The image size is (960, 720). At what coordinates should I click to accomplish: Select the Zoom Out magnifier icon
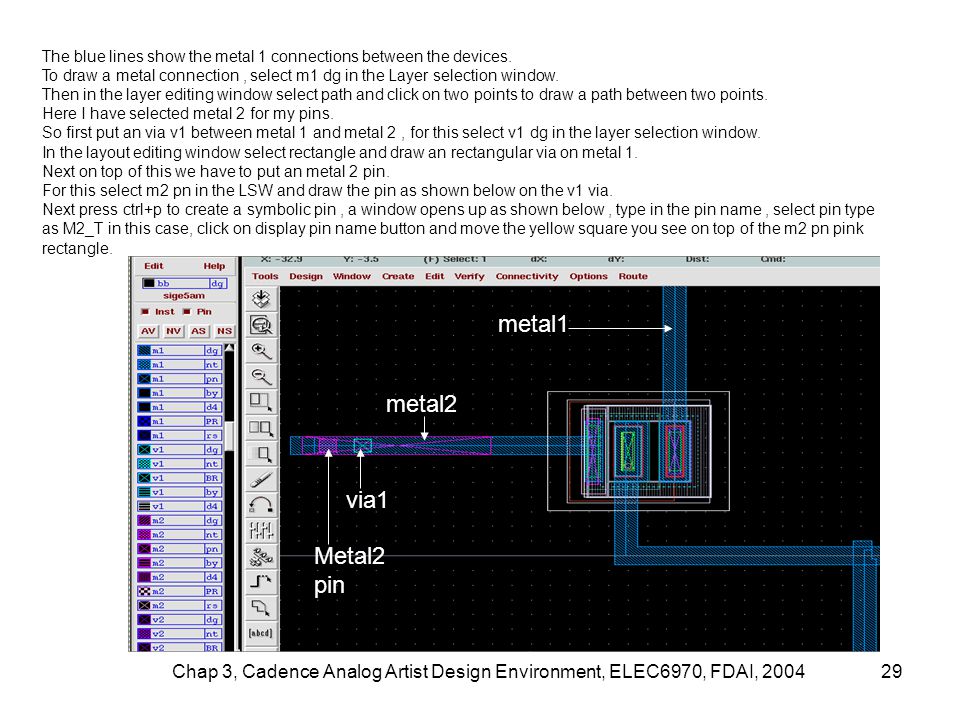(x=261, y=377)
